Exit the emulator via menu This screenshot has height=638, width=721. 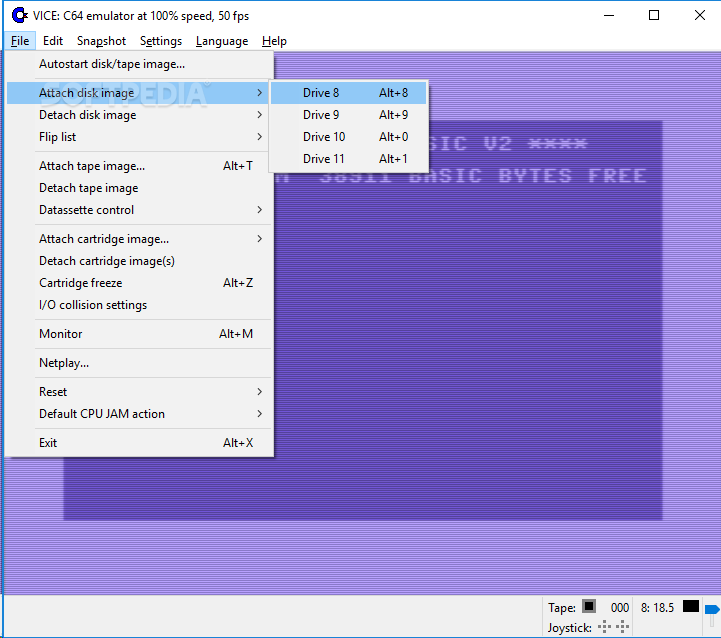tap(140, 443)
